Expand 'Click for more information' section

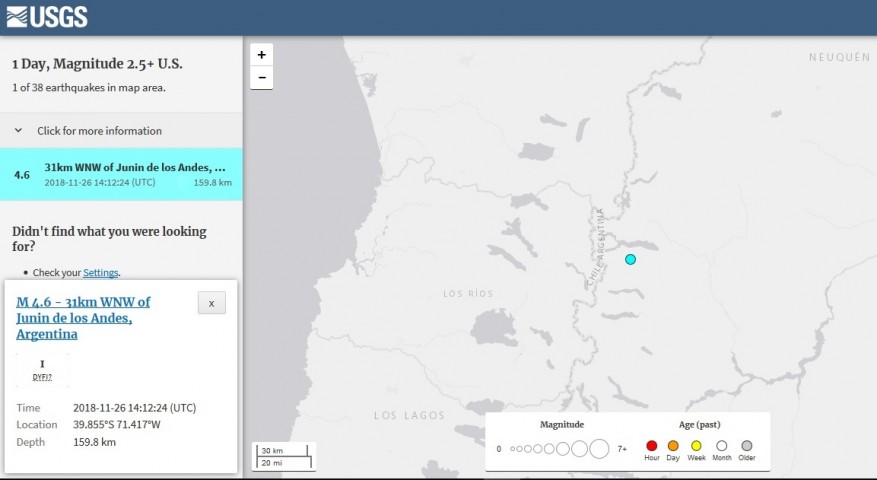tap(99, 131)
